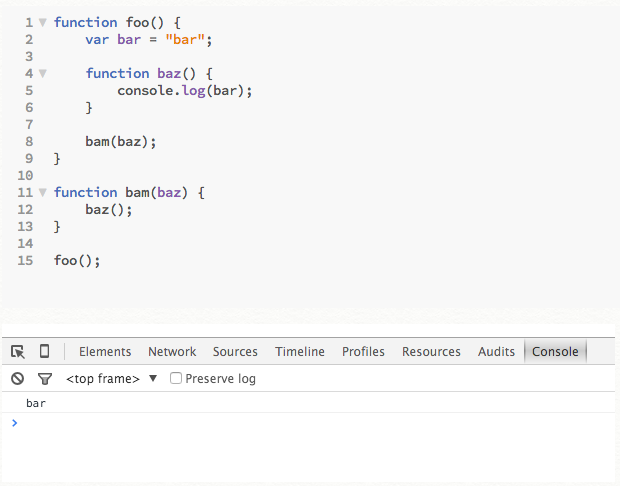
Task: Collapse function foo fold arrow on line 1
Action: [43, 22]
